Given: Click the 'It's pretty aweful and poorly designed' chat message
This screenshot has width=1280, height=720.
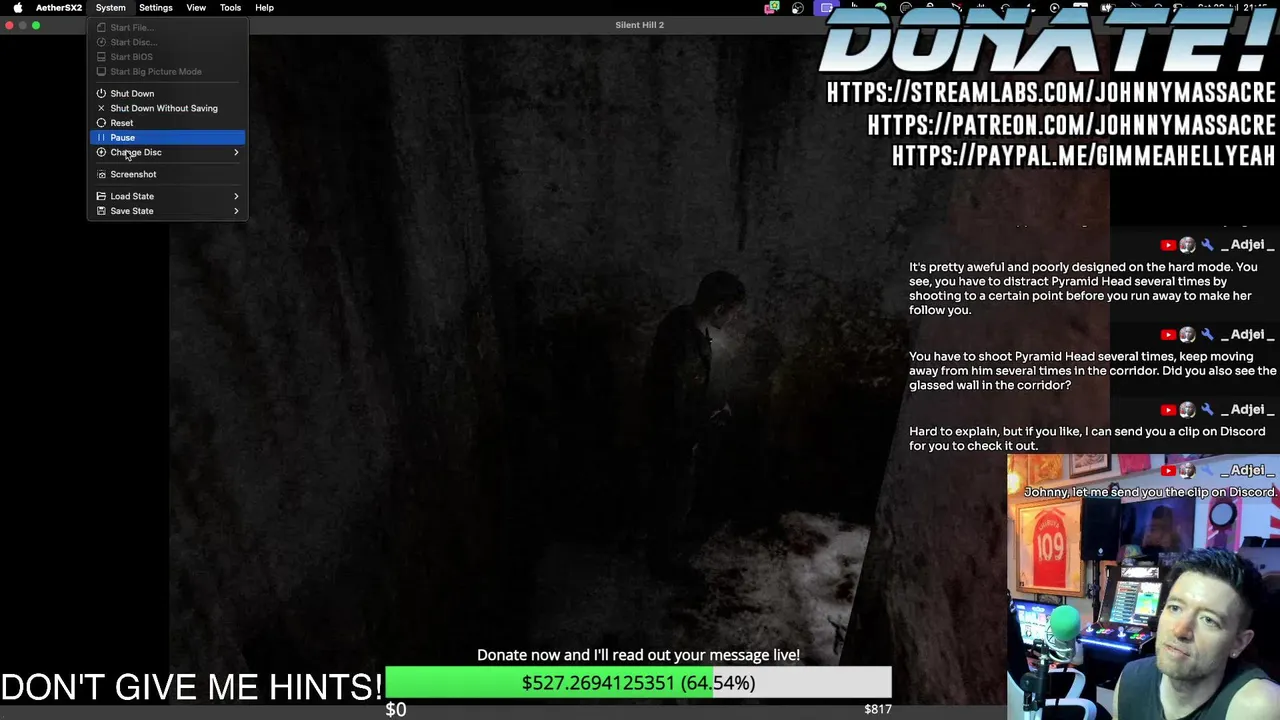Looking at the screenshot, I should tap(1083, 288).
